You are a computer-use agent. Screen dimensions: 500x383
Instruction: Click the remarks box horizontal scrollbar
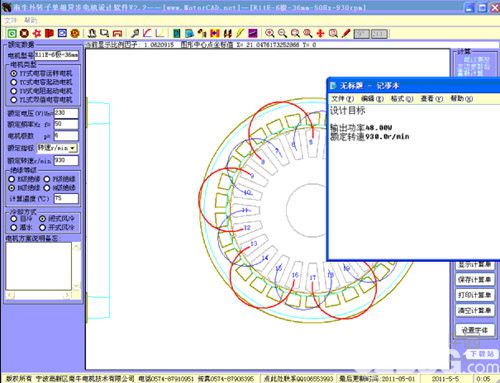point(39,295)
